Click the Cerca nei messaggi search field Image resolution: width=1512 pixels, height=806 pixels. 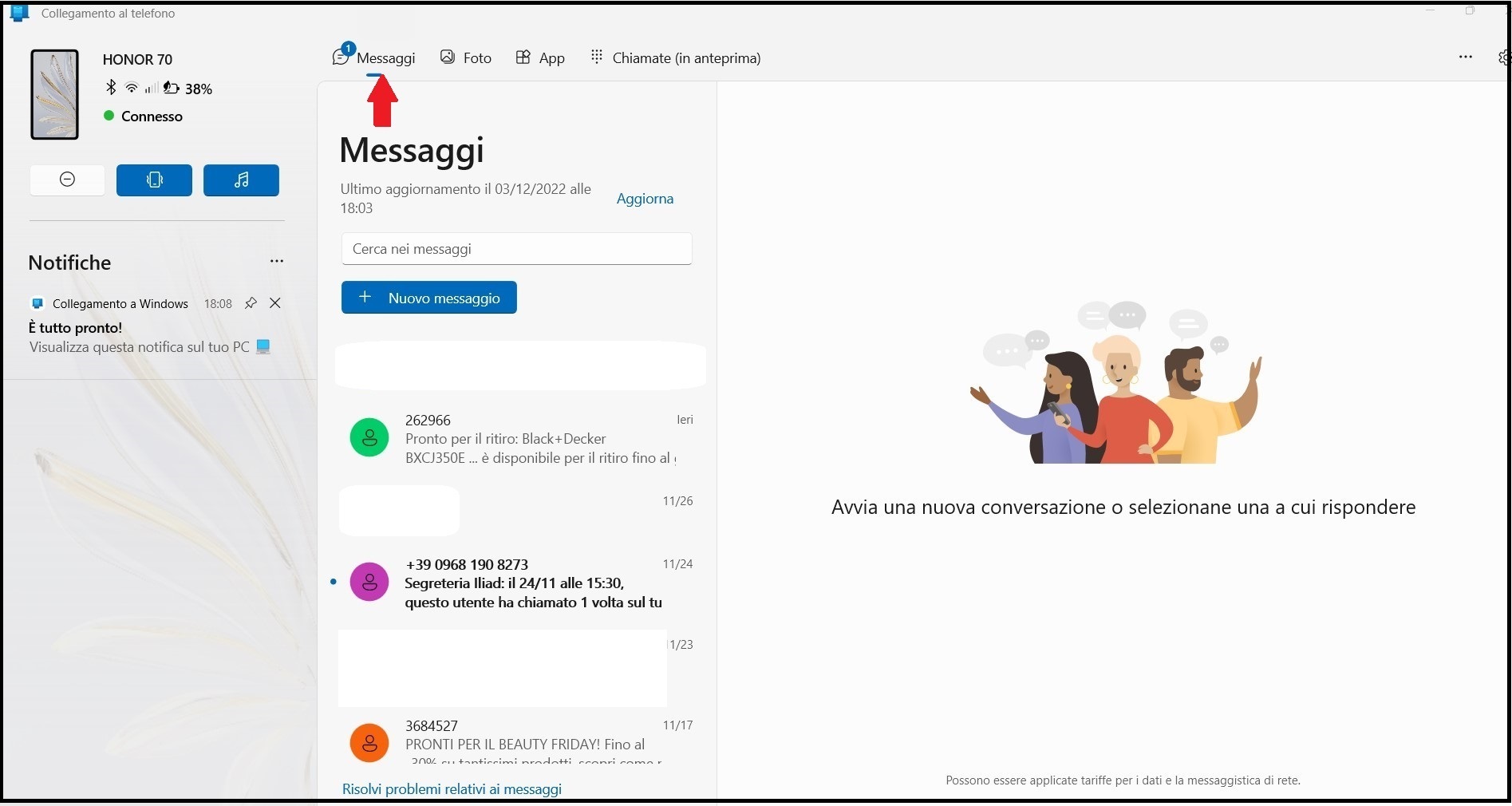tap(516, 249)
